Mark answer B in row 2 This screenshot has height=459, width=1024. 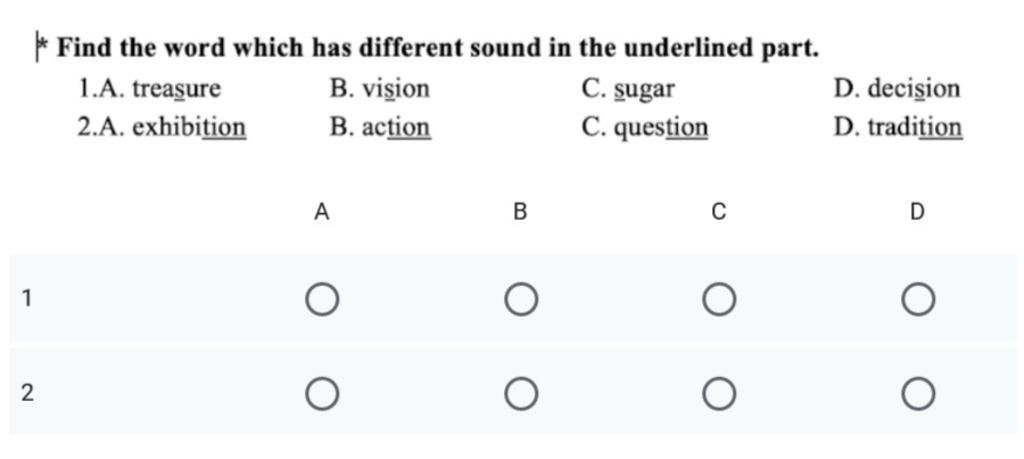520,394
